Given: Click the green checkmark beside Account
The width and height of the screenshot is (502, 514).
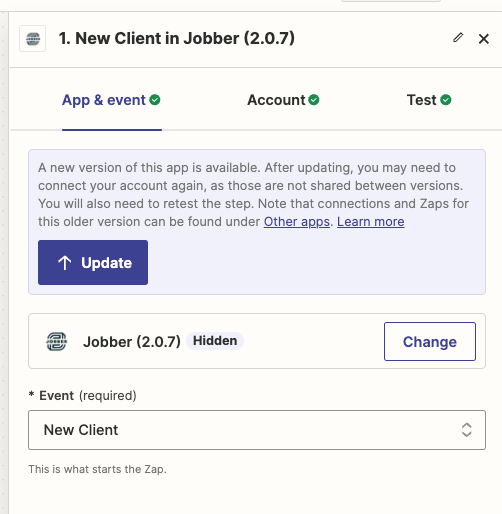Looking at the screenshot, I should [314, 100].
